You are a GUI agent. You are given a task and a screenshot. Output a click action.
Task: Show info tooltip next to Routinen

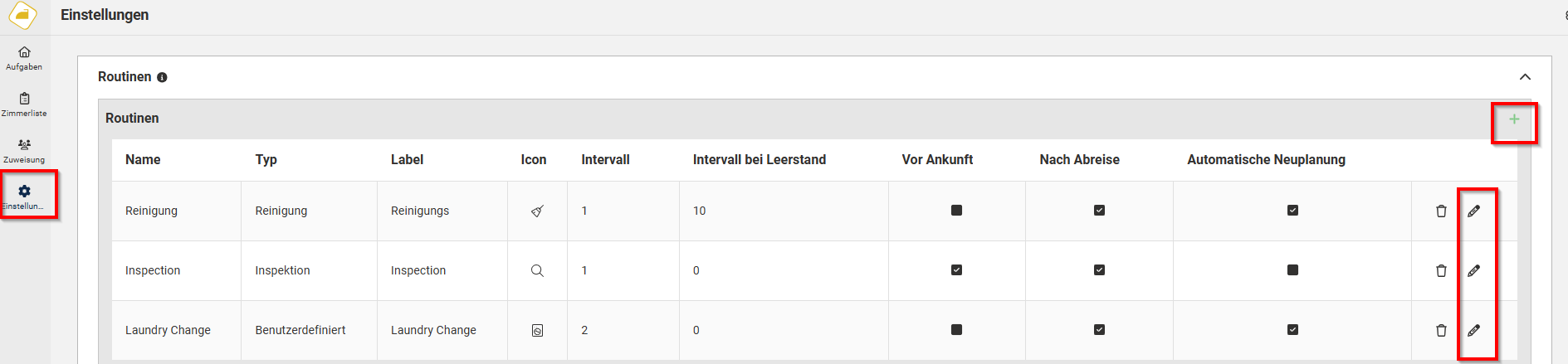(162, 77)
